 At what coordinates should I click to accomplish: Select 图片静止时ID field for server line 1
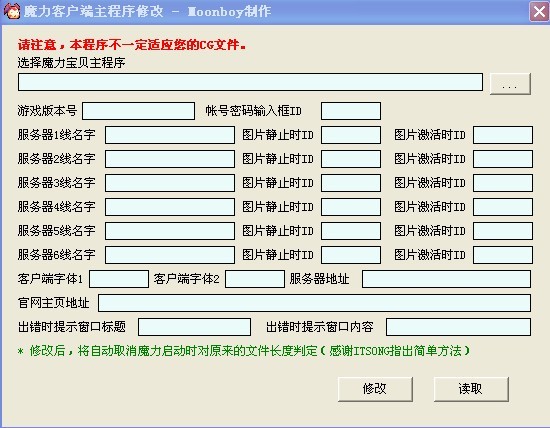click(x=351, y=135)
